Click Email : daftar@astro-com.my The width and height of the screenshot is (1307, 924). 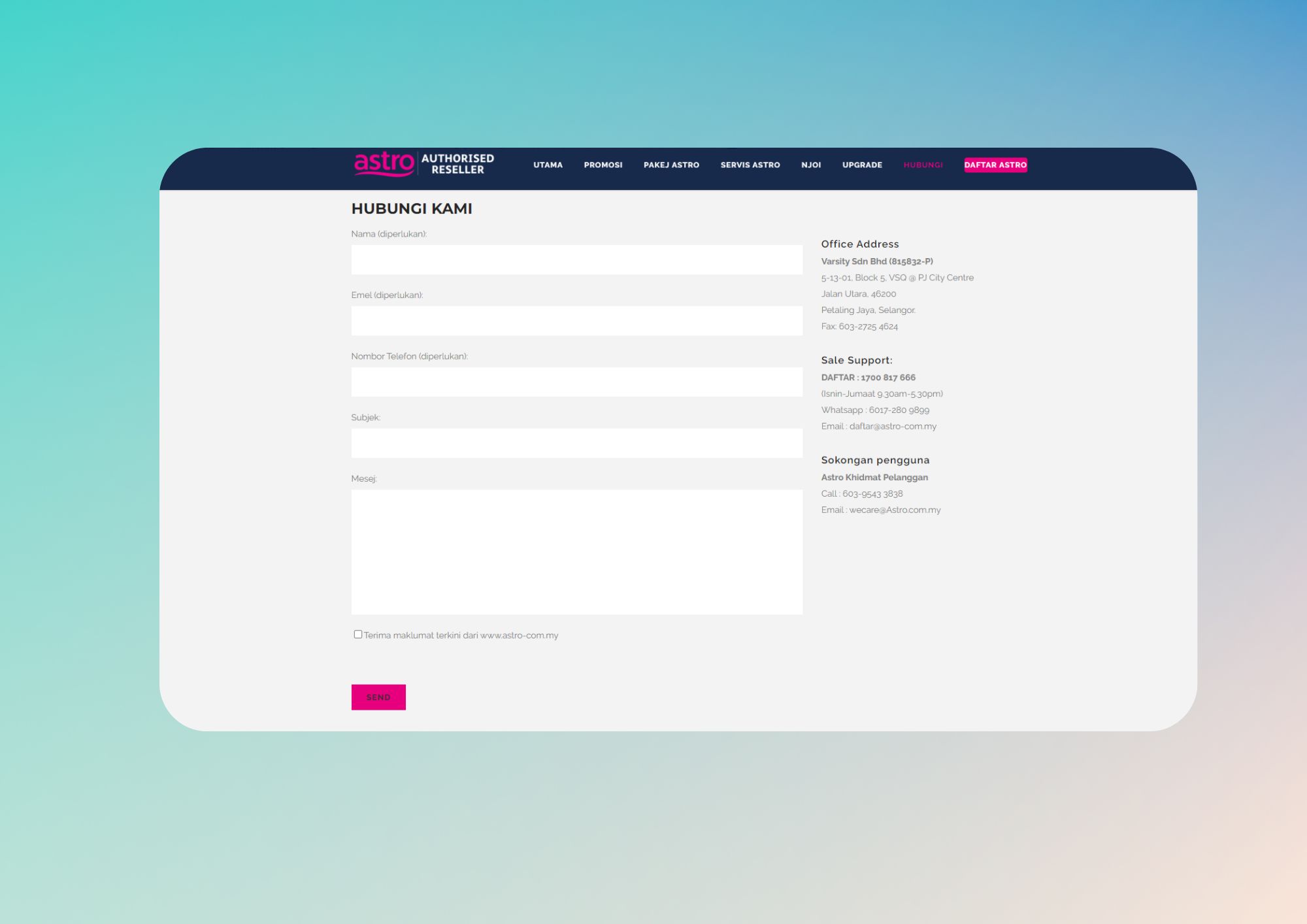click(x=879, y=426)
